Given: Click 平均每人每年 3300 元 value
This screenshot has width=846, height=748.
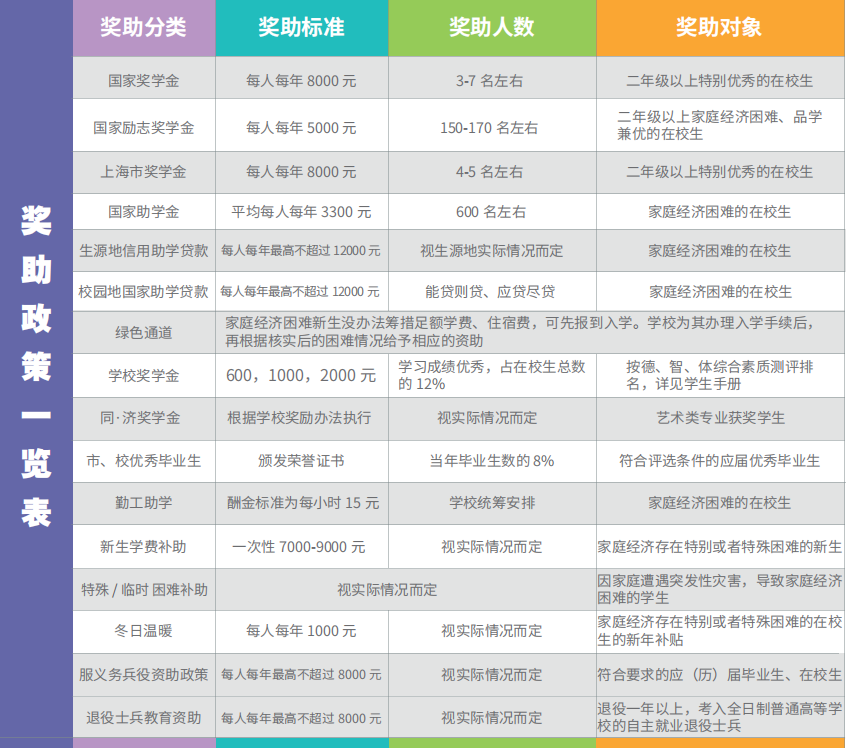Looking at the screenshot, I should (x=302, y=212).
